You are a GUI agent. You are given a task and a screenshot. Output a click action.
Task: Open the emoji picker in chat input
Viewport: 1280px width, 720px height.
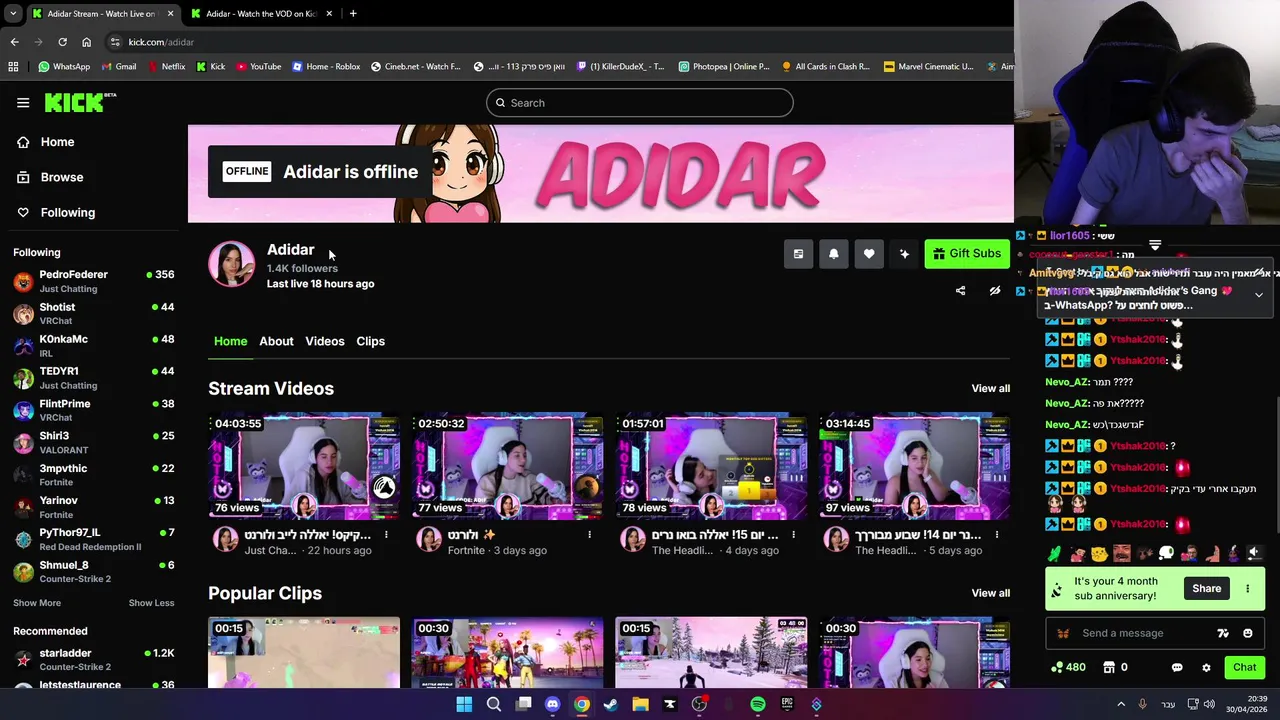point(1247,633)
